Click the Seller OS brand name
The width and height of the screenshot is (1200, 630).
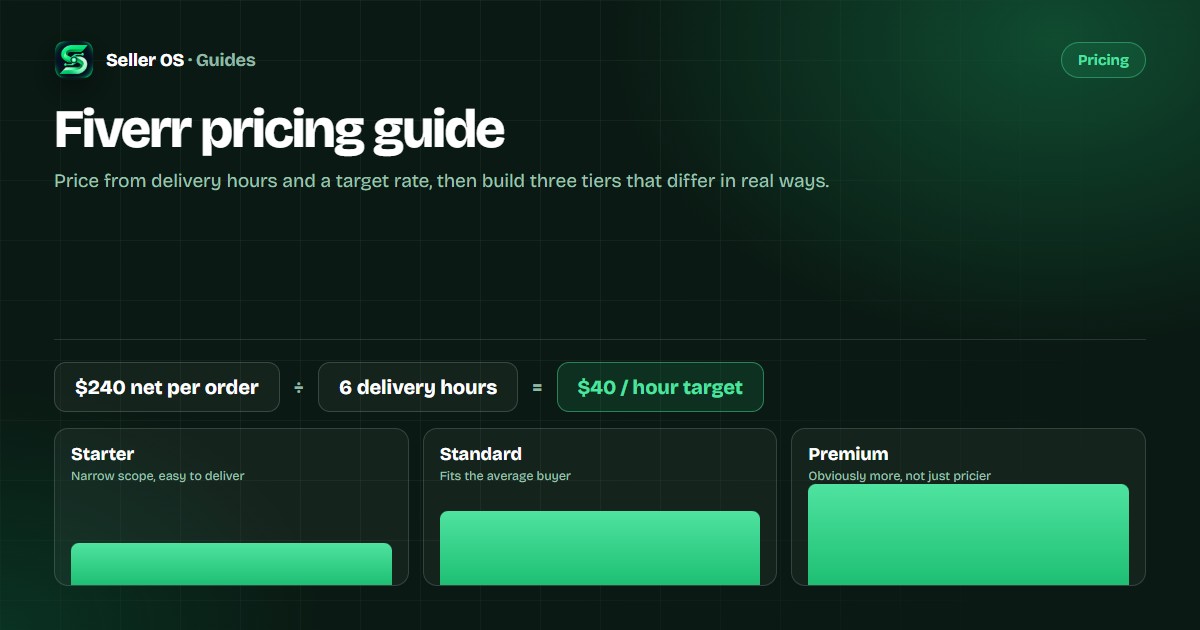click(145, 60)
